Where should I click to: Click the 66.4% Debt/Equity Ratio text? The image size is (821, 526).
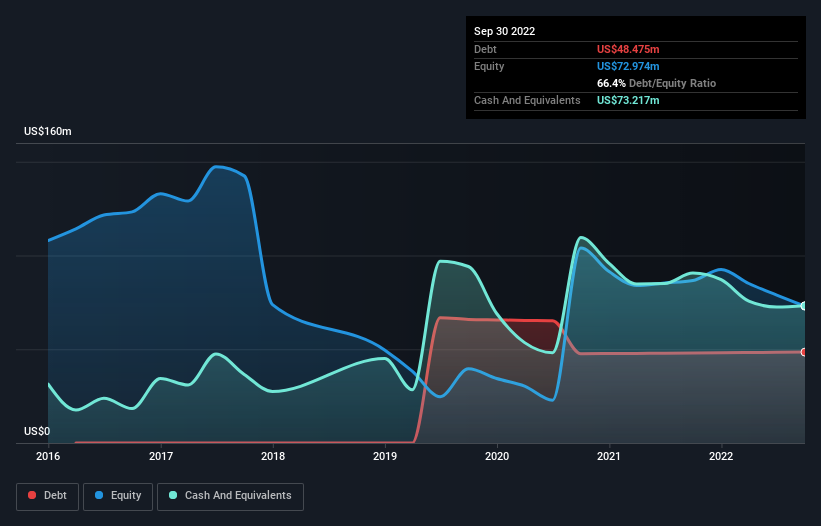[657, 83]
